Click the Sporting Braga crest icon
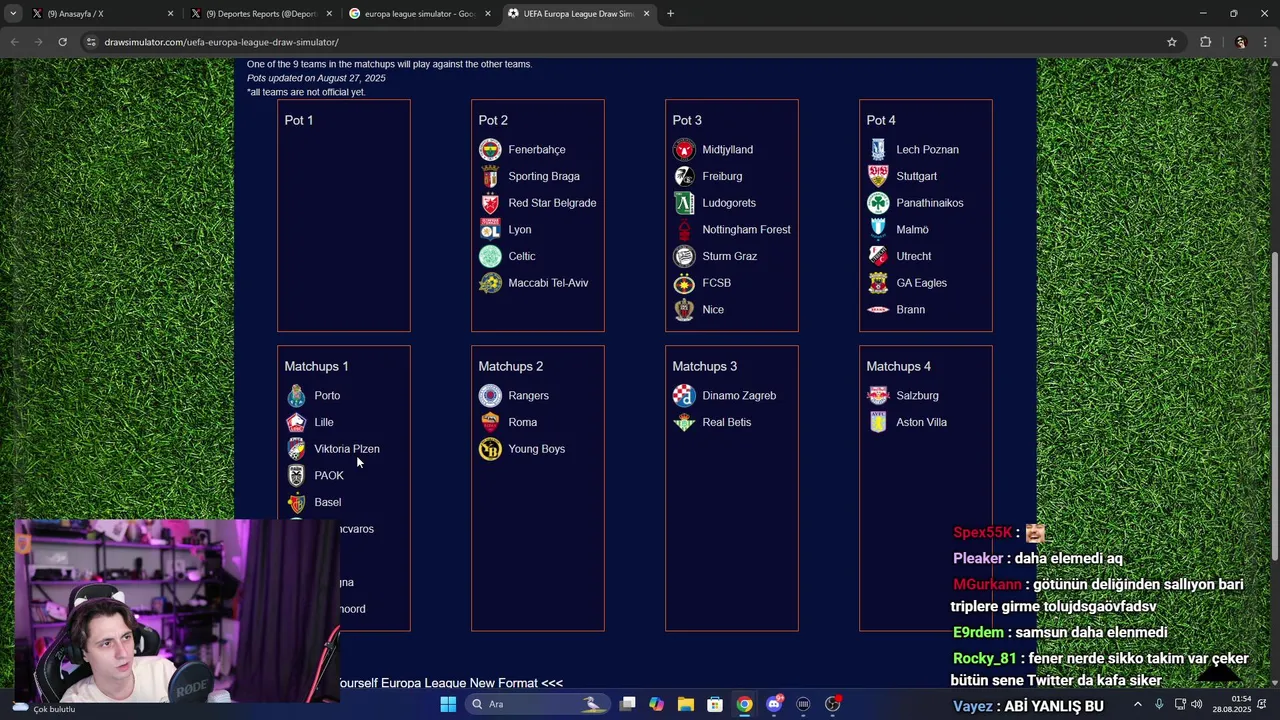 pyautogui.click(x=490, y=177)
